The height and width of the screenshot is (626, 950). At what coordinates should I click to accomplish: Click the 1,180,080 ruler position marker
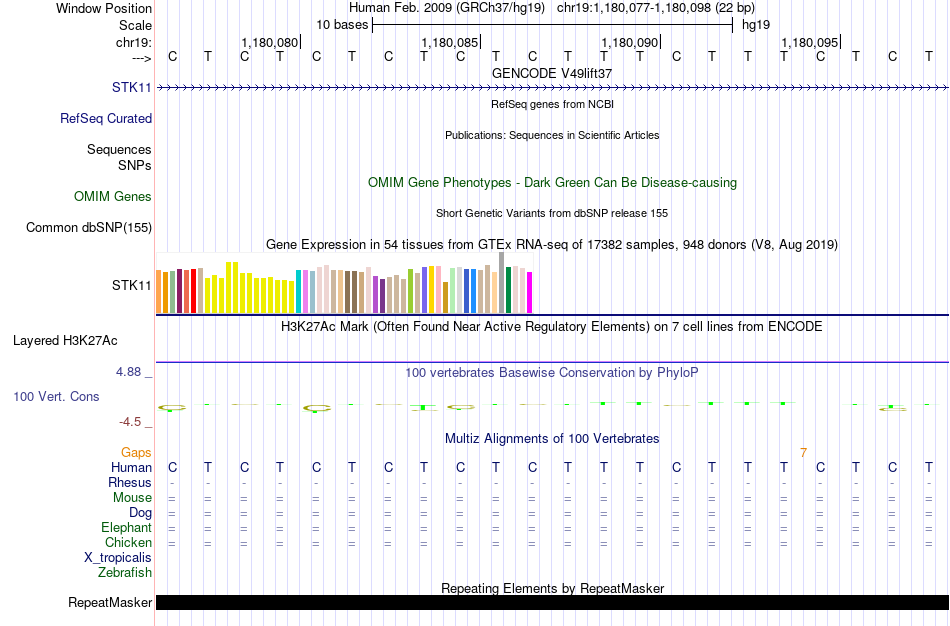click(270, 42)
